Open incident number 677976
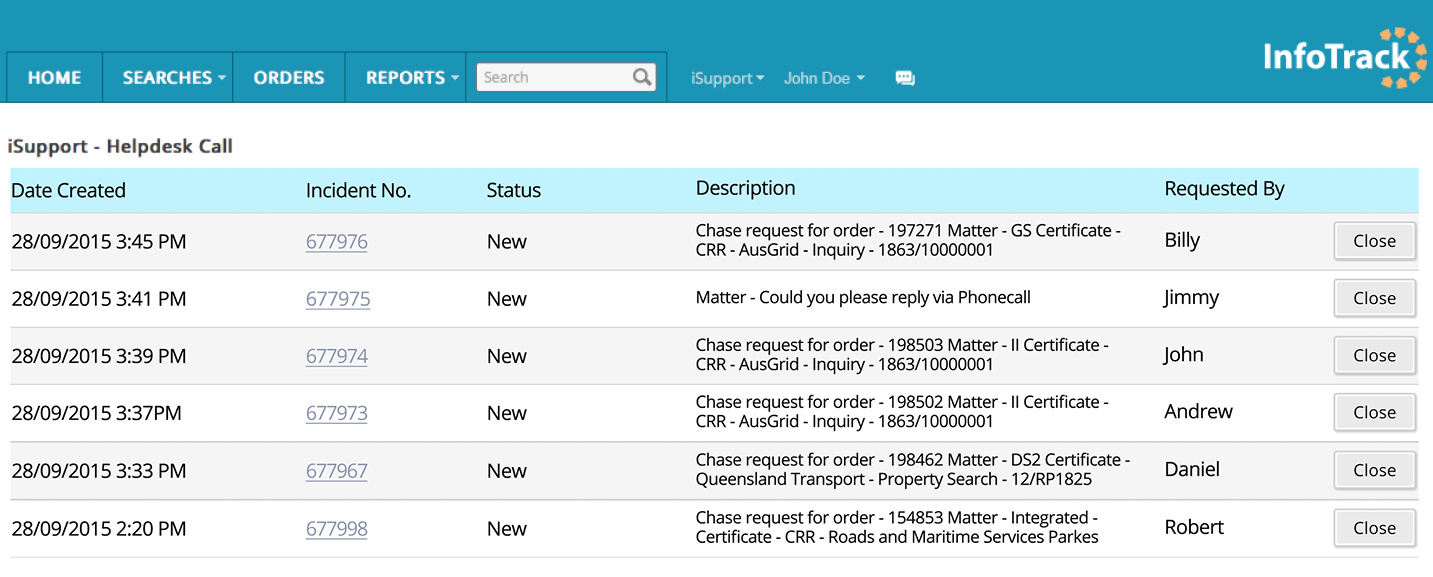1433x577 pixels. coord(337,242)
